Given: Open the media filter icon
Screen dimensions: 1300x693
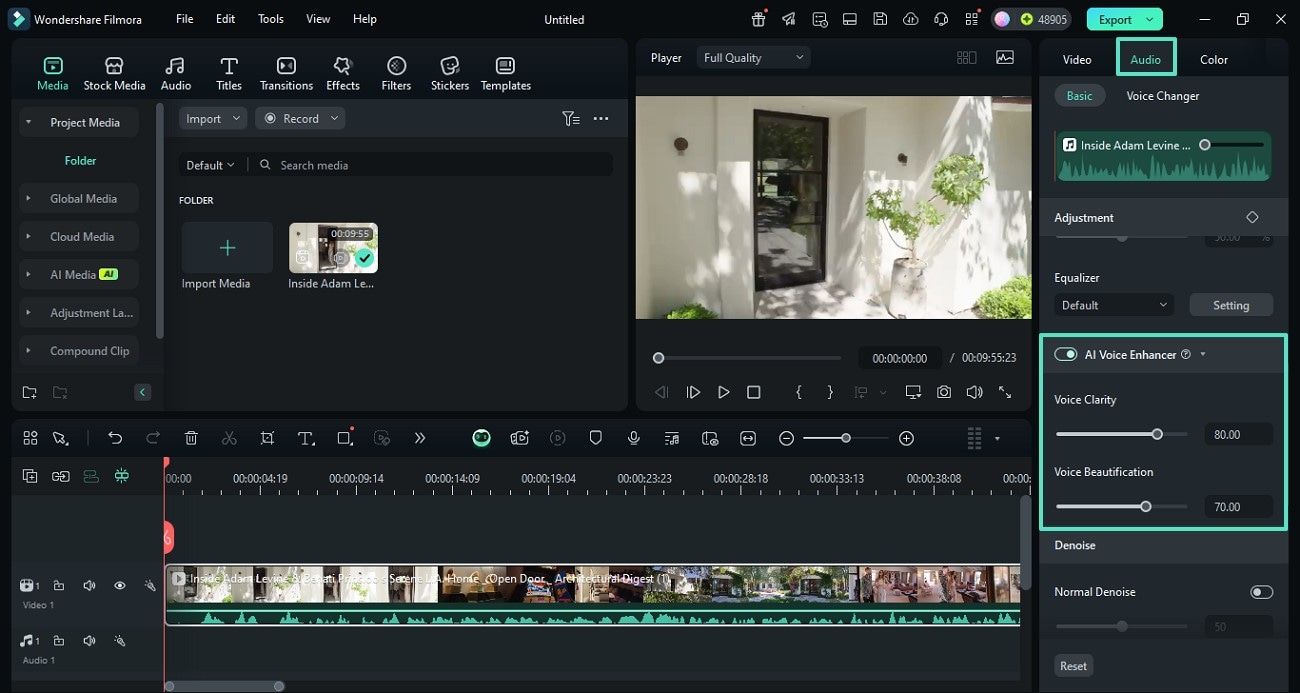Looking at the screenshot, I should click(x=570, y=118).
